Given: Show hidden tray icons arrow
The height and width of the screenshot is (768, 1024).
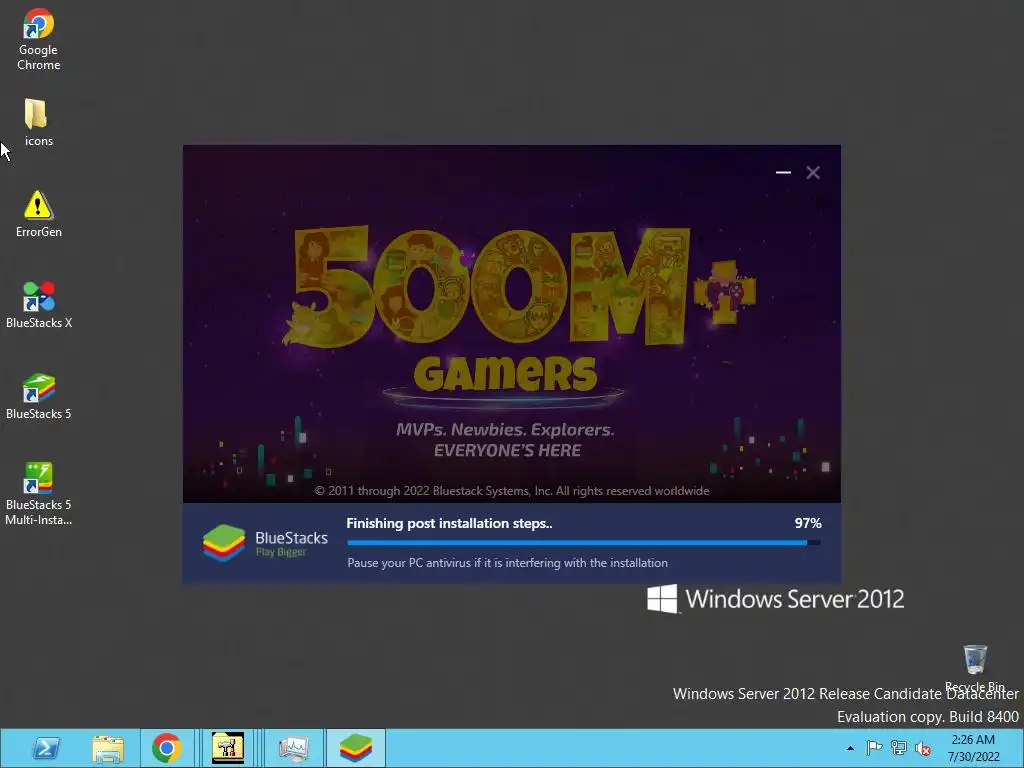Looking at the screenshot, I should (x=850, y=748).
